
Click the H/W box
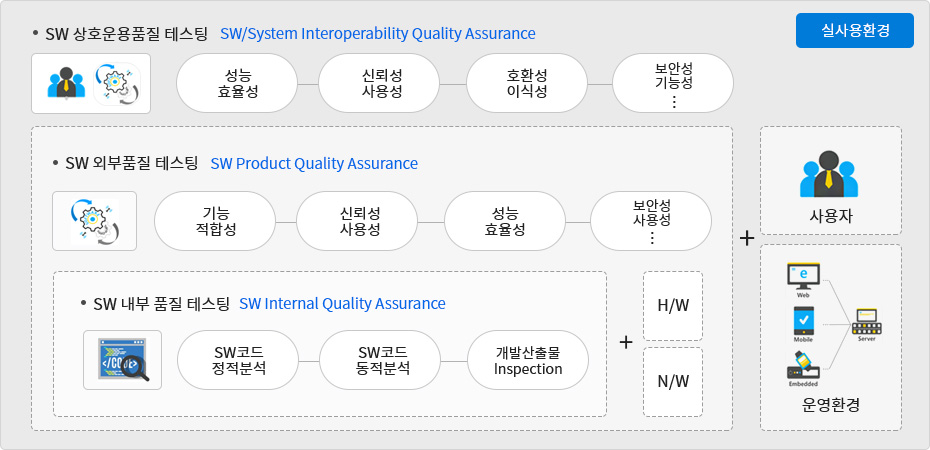pyautogui.click(x=673, y=306)
